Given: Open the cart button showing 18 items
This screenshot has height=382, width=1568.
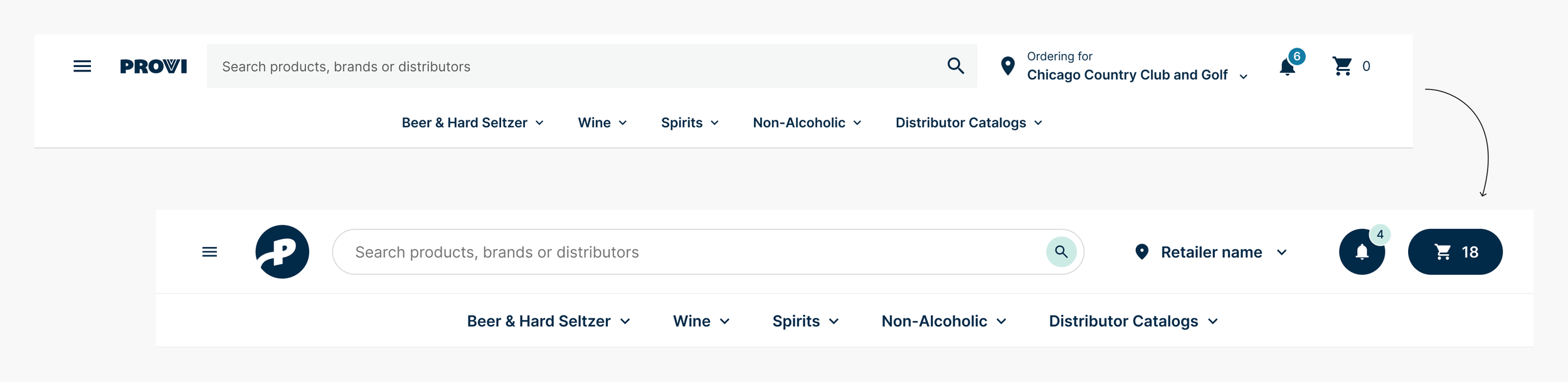Looking at the screenshot, I should point(1455,252).
